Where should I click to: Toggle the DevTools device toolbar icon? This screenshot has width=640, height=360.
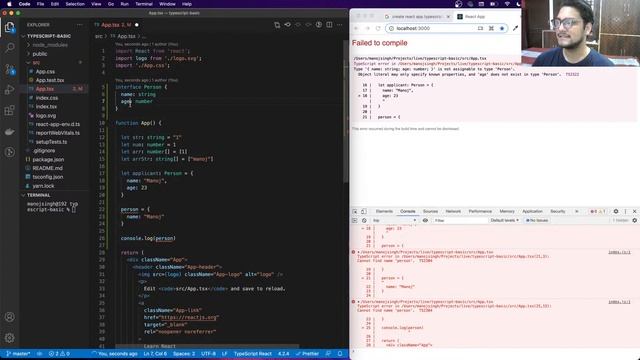[x=364, y=211]
